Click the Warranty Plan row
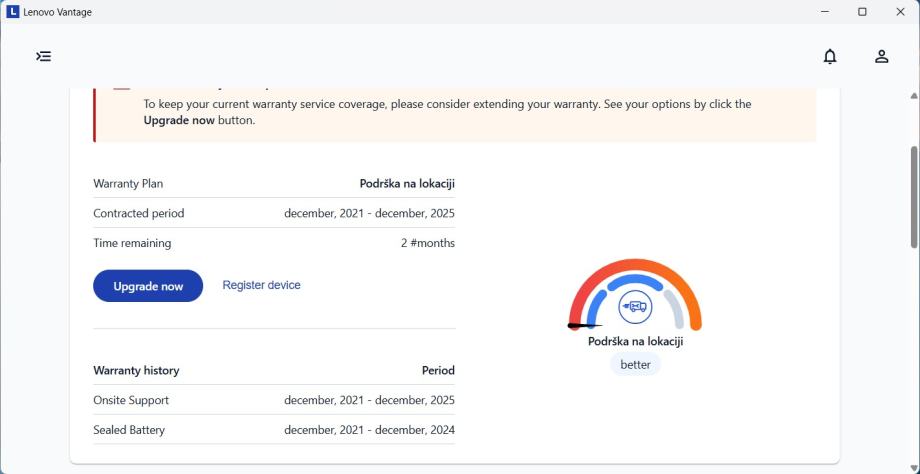This screenshot has width=920, height=474. [x=273, y=184]
